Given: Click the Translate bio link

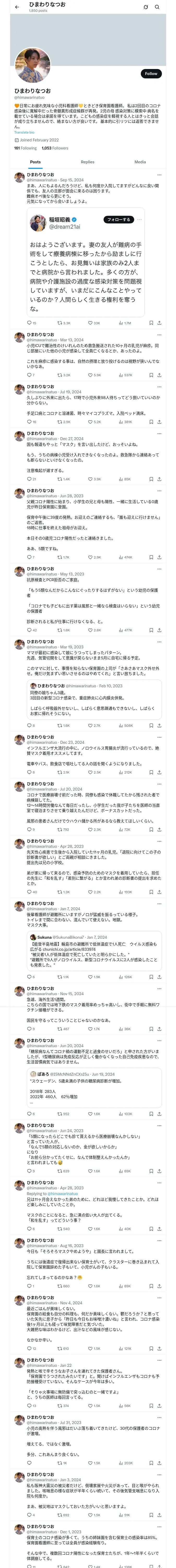Looking at the screenshot, I should click(x=24, y=132).
